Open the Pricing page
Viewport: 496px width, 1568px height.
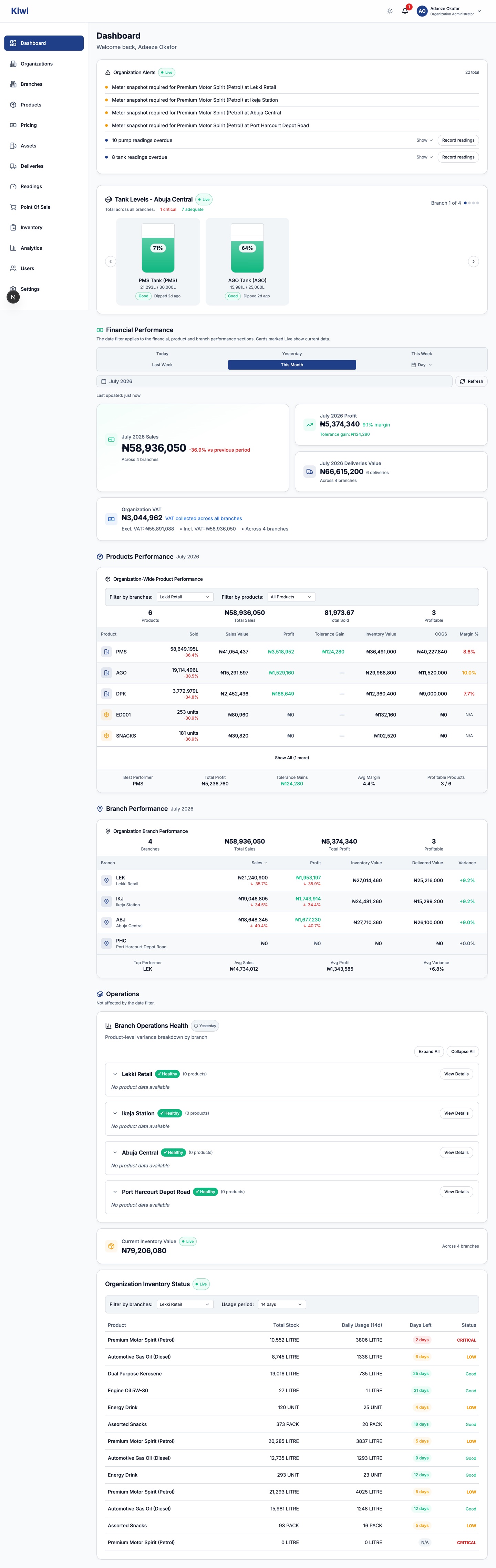[x=44, y=125]
